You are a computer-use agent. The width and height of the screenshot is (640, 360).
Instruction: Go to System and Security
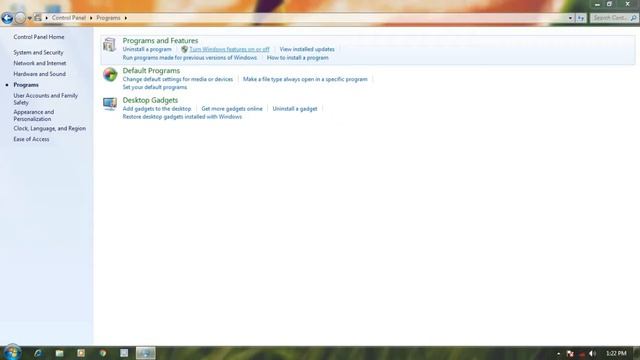(38, 53)
